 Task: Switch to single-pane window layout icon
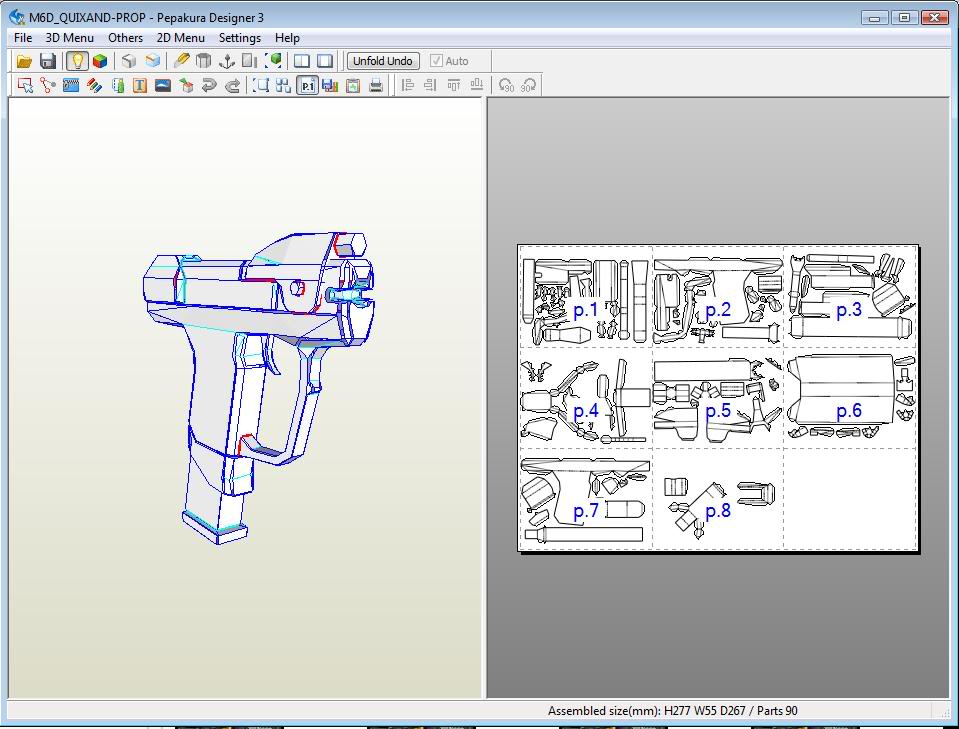click(325, 61)
